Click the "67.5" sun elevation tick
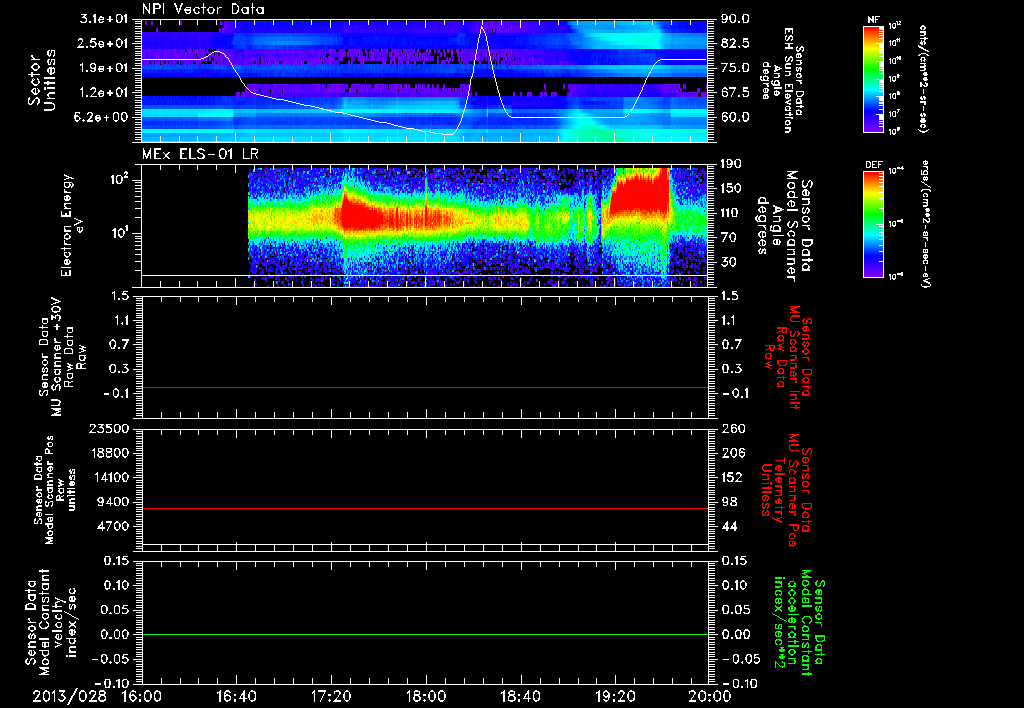 point(735,93)
